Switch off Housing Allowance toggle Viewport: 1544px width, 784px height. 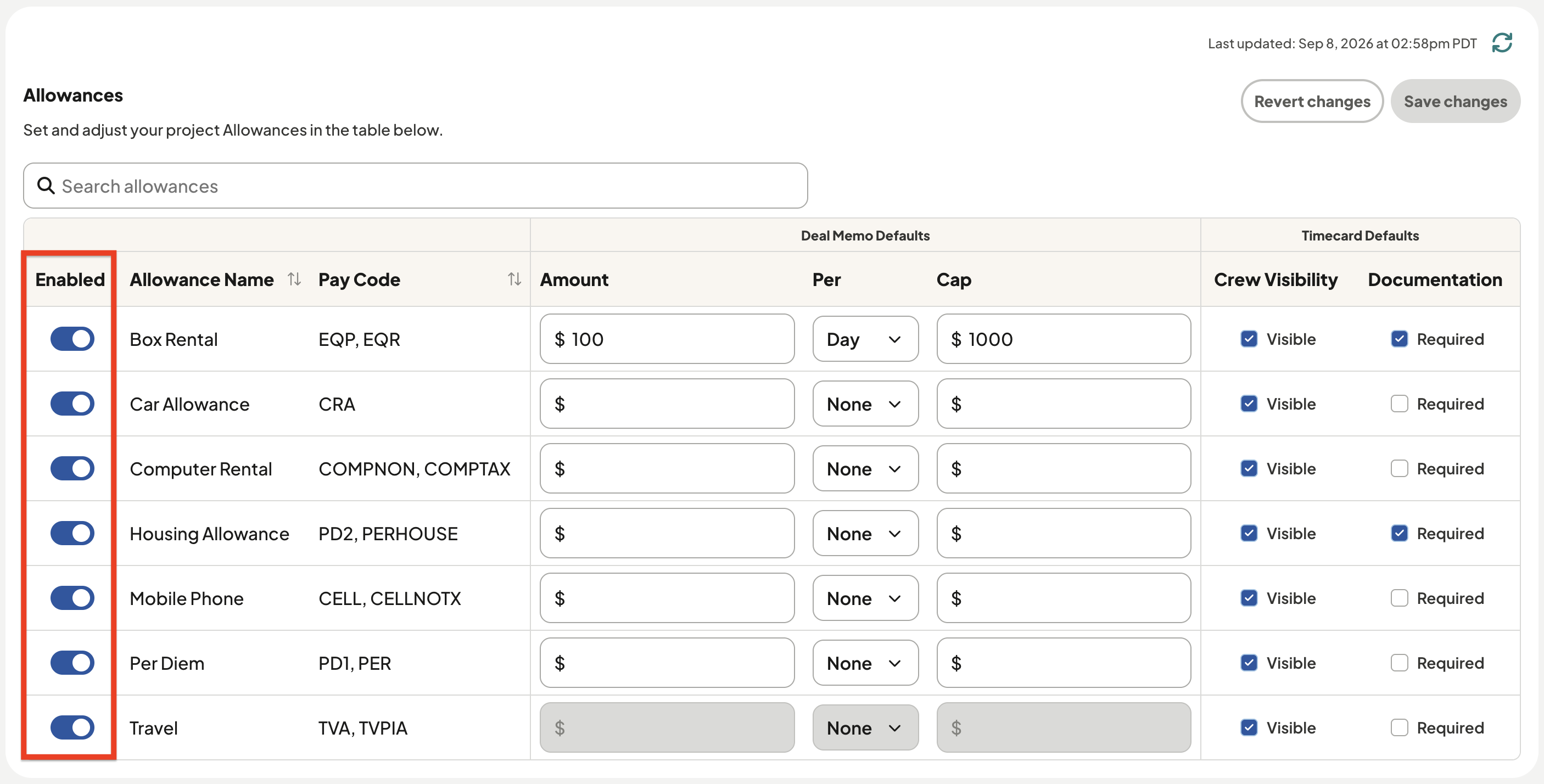pyautogui.click(x=72, y=533)
